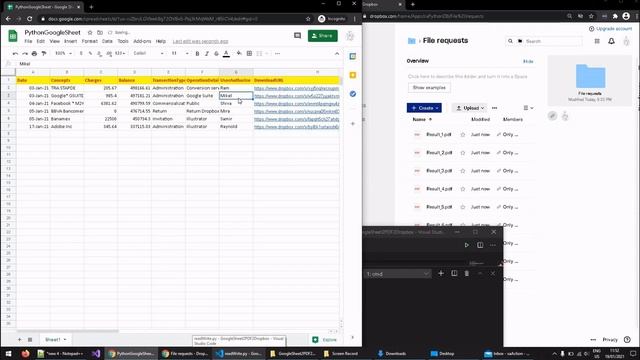Open the all sheets list icon

[30, 340]
